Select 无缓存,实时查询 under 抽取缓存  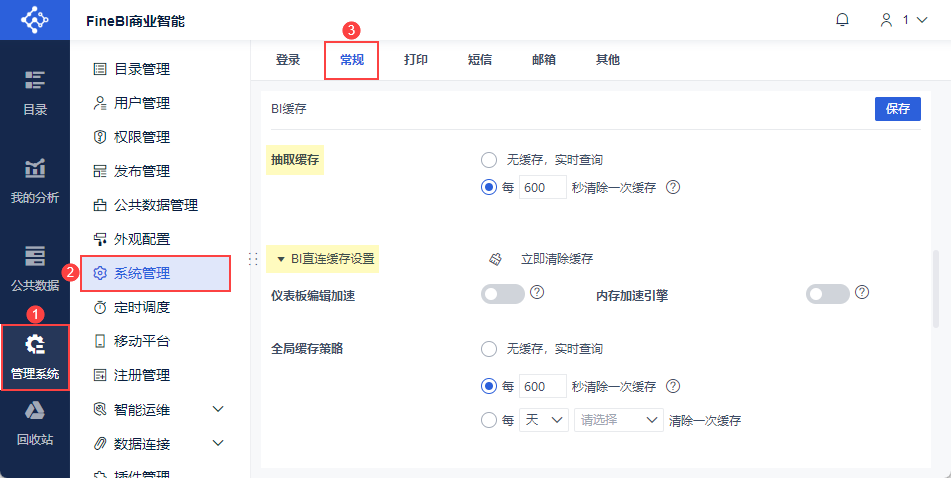coord(489,160)
